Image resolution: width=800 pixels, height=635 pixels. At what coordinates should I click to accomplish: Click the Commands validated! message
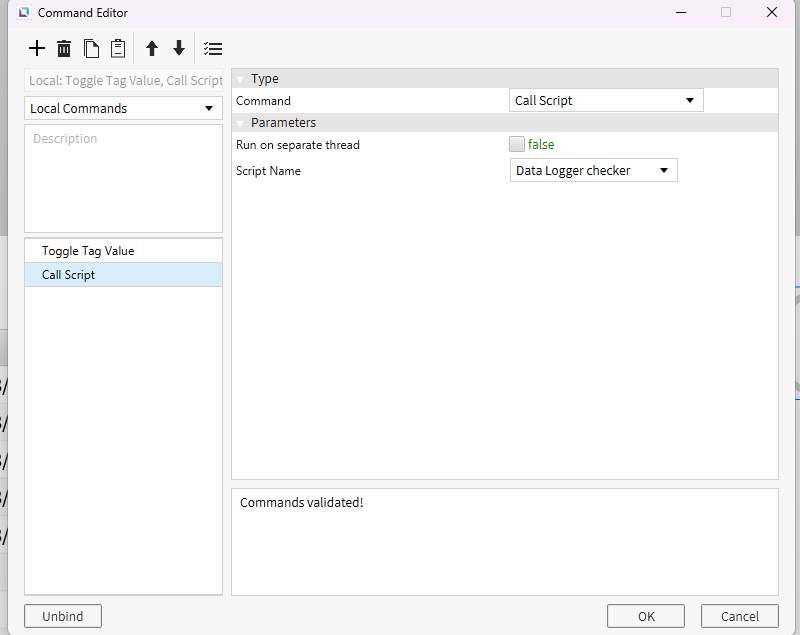pos(302,502)
